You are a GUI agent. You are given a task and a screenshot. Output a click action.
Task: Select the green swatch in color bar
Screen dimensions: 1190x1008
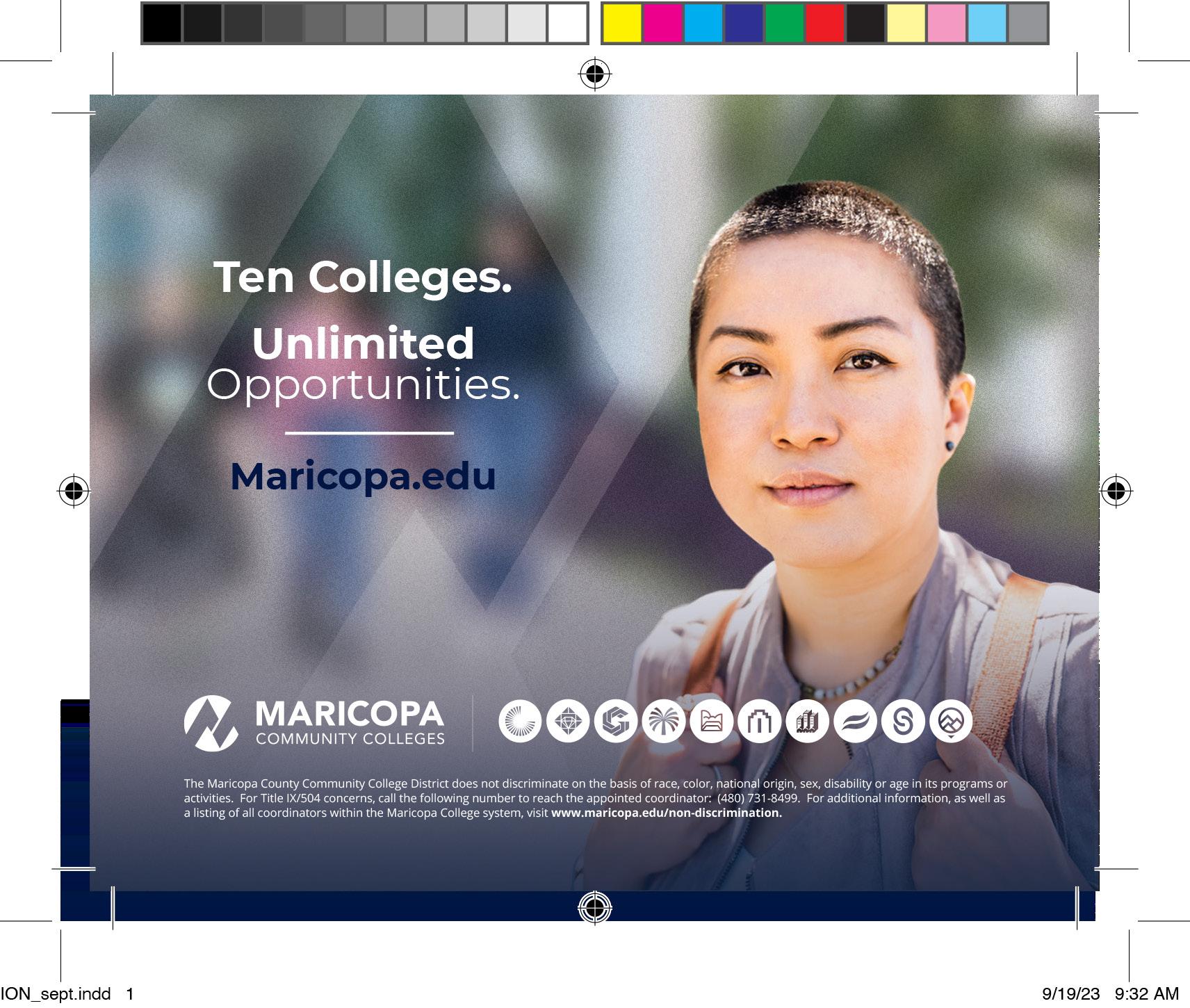click(x=784, y=23)
